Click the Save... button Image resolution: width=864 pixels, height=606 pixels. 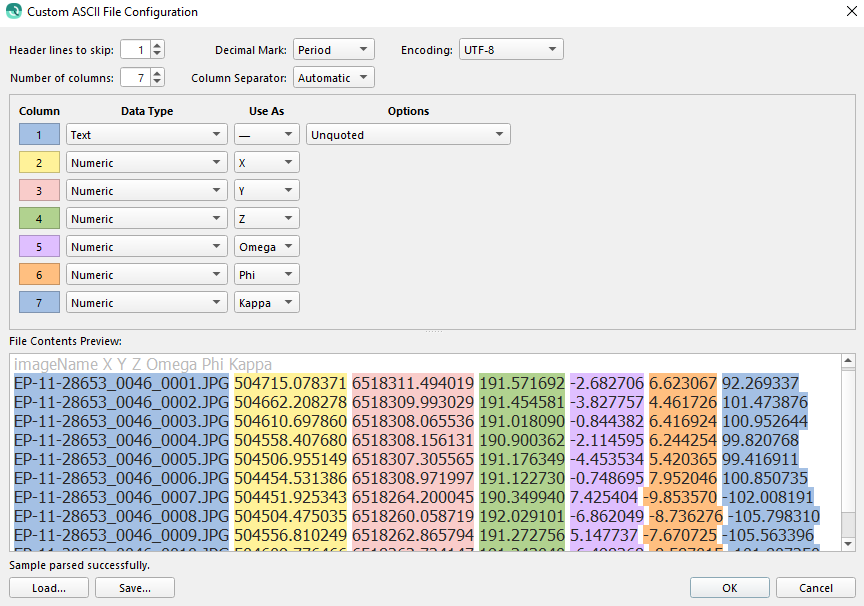click(134, 588)
